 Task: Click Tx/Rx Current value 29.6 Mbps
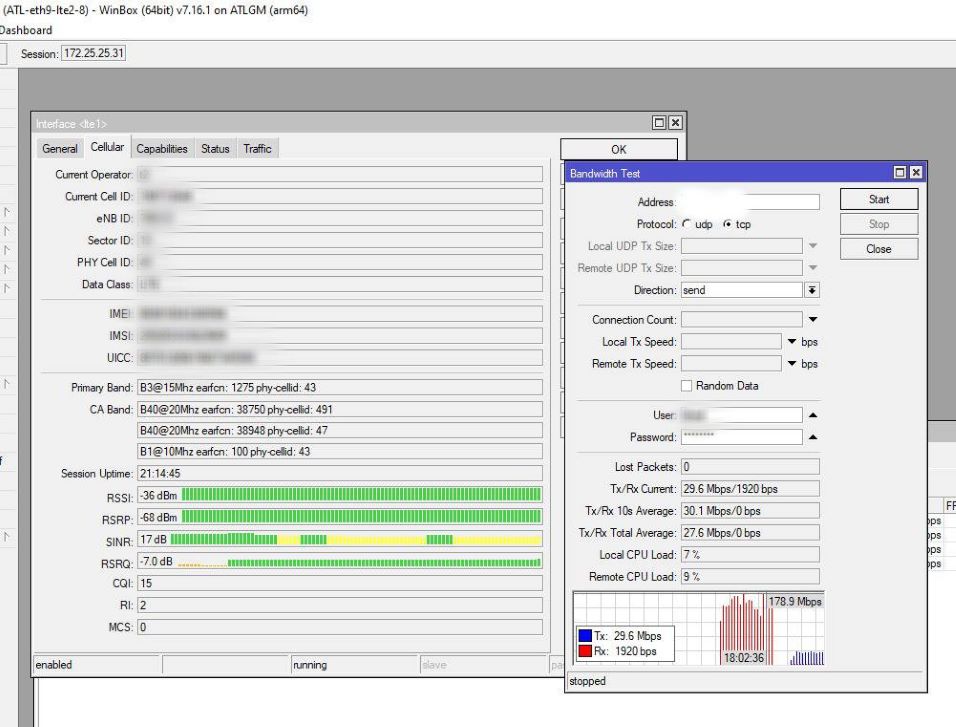[x=750, y=489]
